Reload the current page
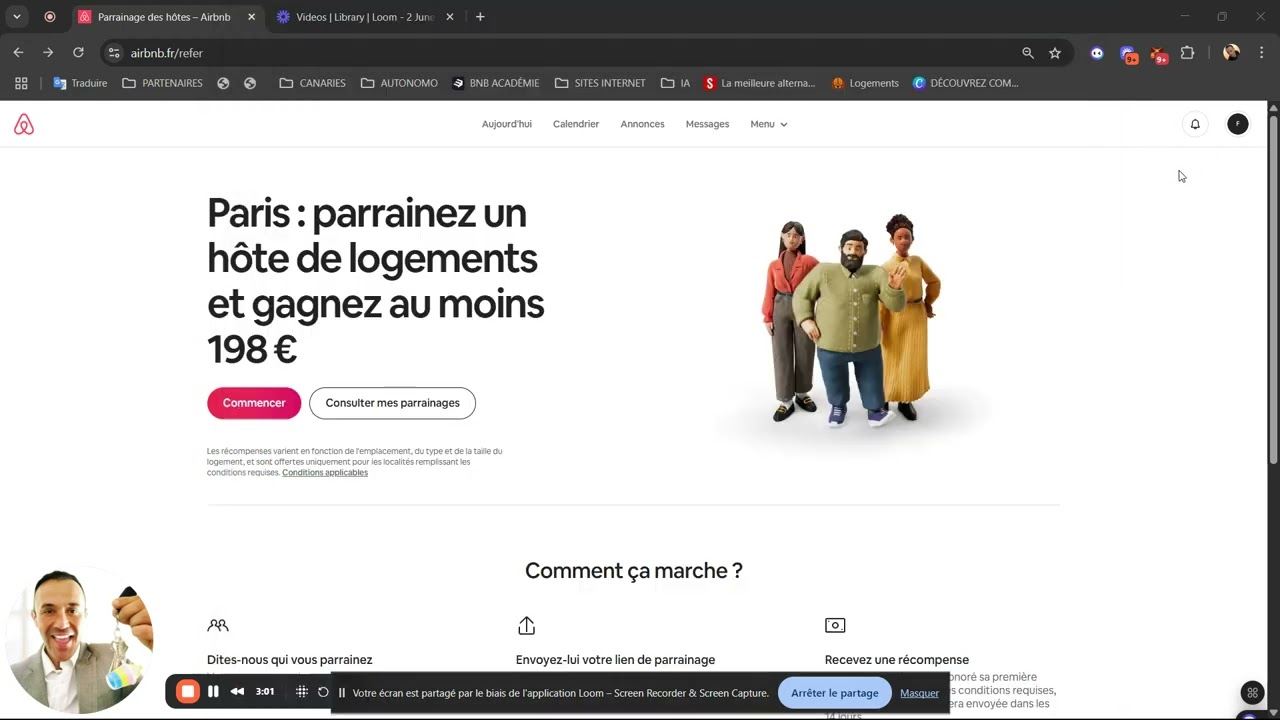Image resolution: width=1280 pixels, height=720 pixels. [x=78, y=53]
